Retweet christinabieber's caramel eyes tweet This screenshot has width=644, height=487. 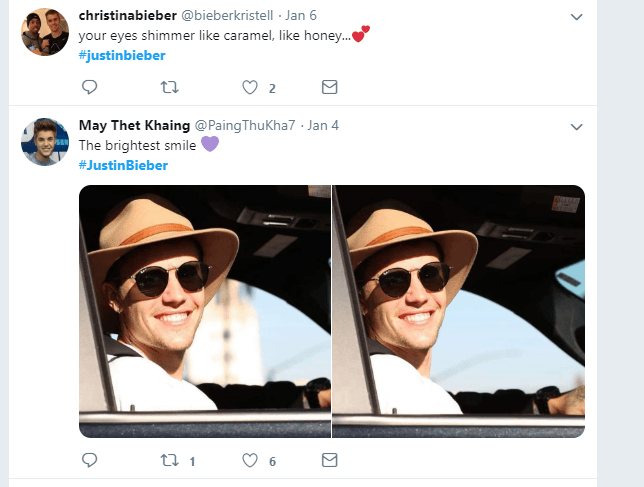click(x=170, y=87)
